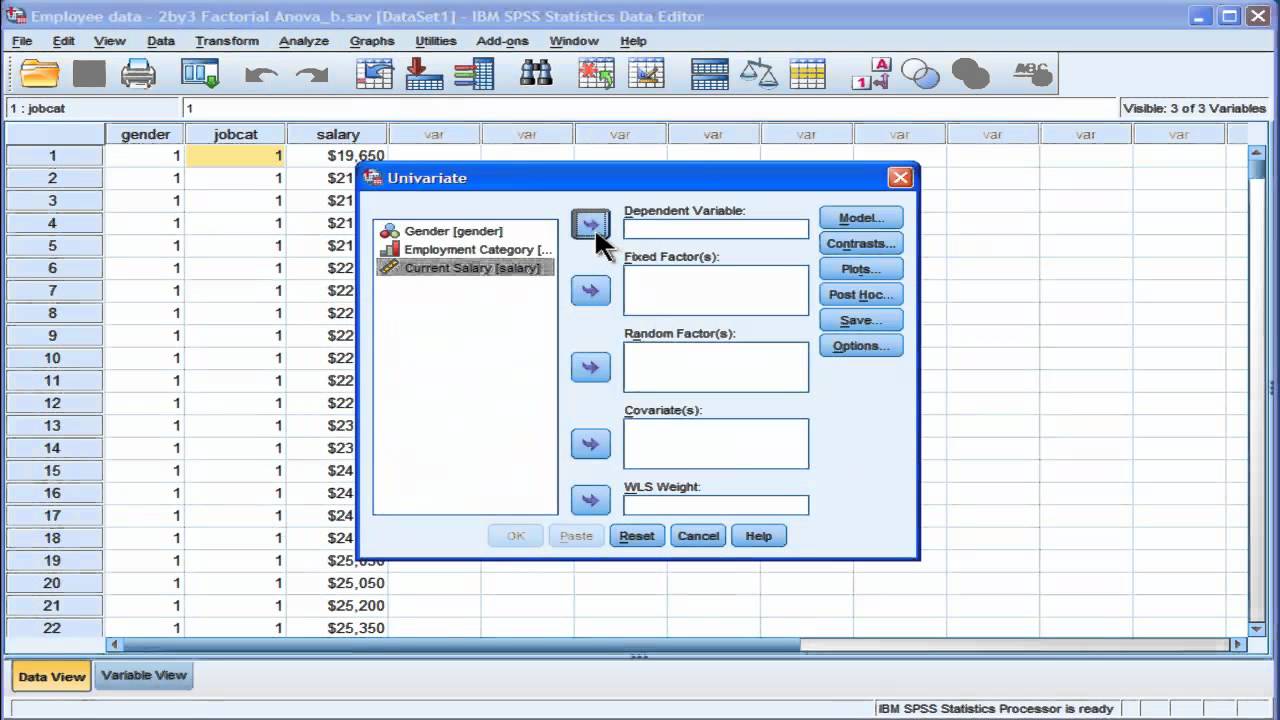Open the Analyze menu
The width and height of the screenshot is (1280, 720).
coord(304,41)
